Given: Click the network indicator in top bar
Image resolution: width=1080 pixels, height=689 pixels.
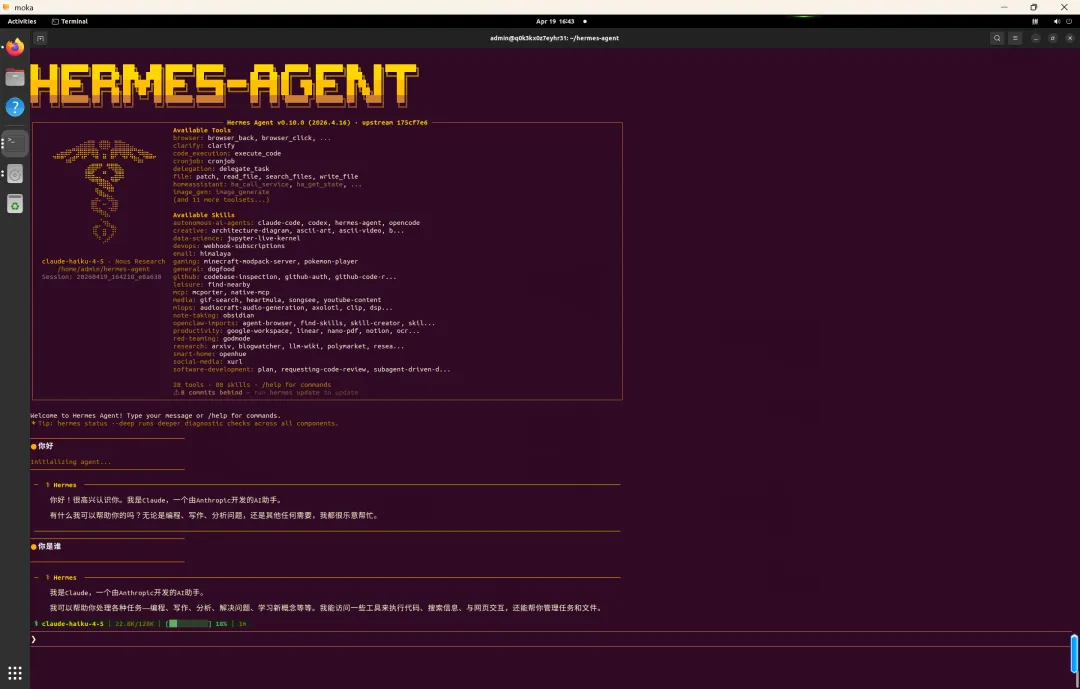Looking at the screenshot, I should 1035,21.
